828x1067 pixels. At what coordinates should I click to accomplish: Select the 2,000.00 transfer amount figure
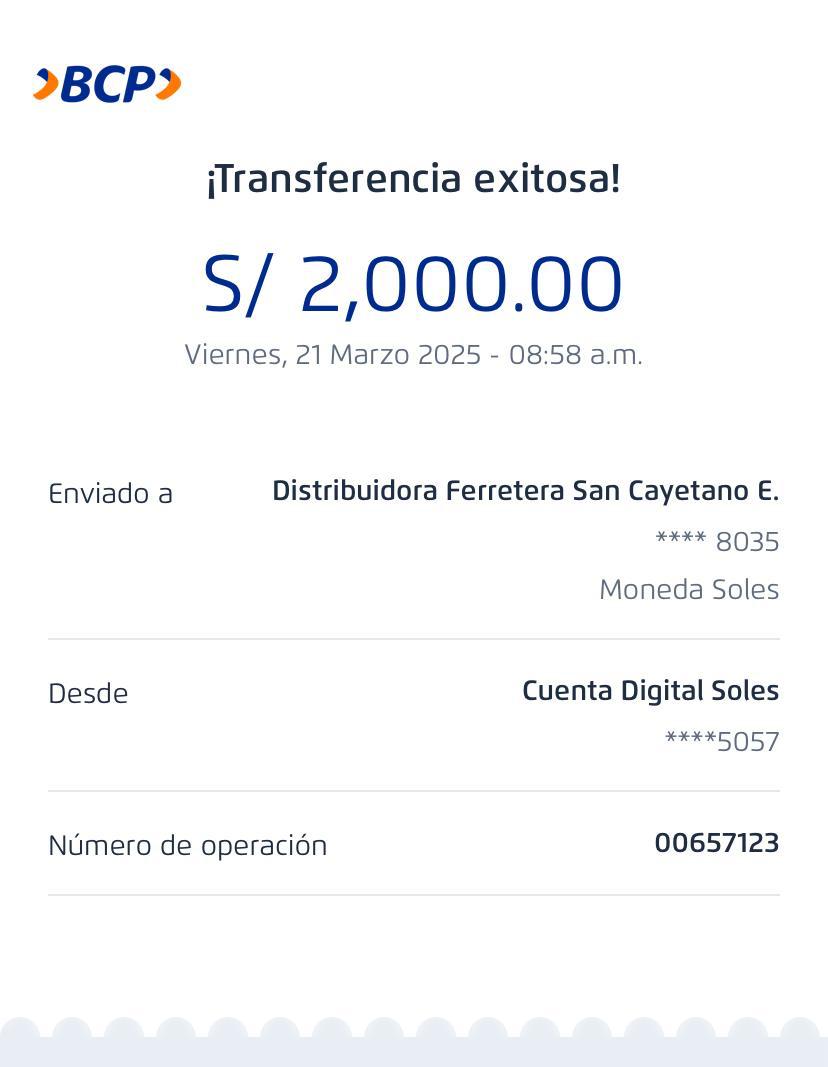461,284
